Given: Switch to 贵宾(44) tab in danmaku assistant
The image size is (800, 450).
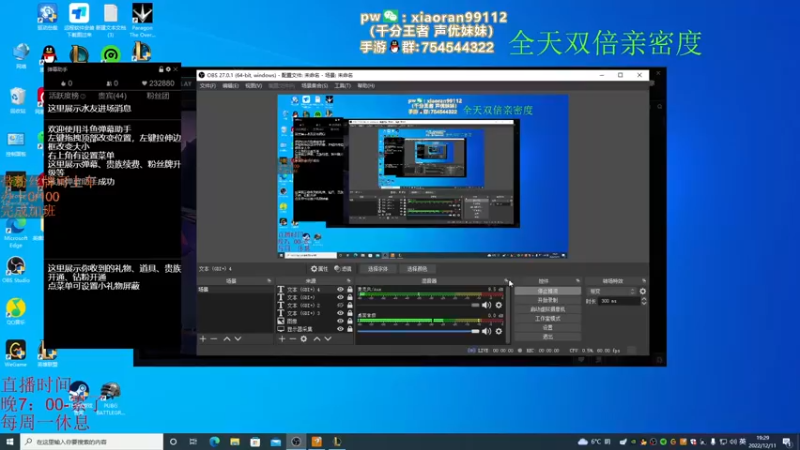Looking at the screenshot, I should (x=112, y=96).
